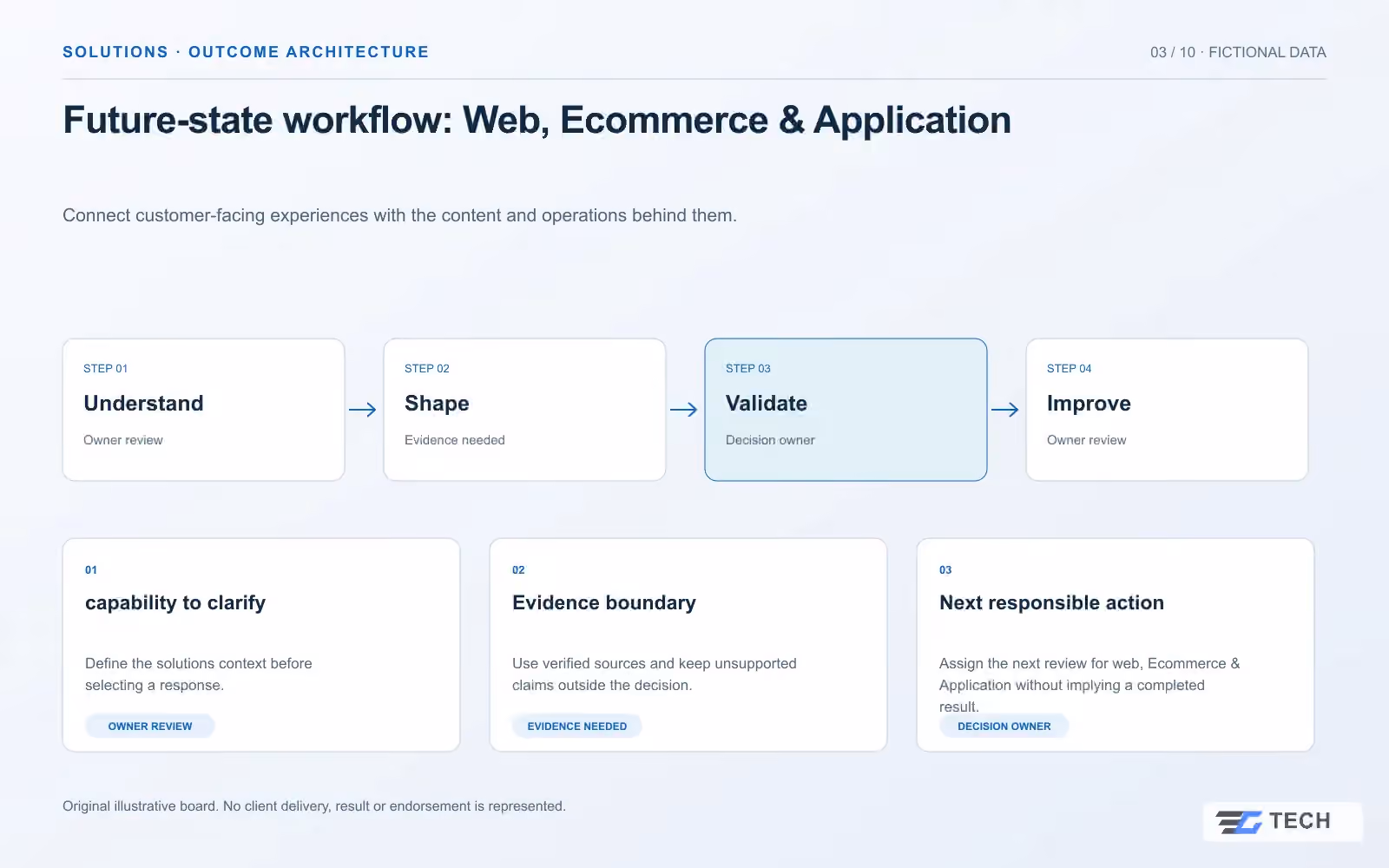Click the 'STEP 01' label

point(106,369)
